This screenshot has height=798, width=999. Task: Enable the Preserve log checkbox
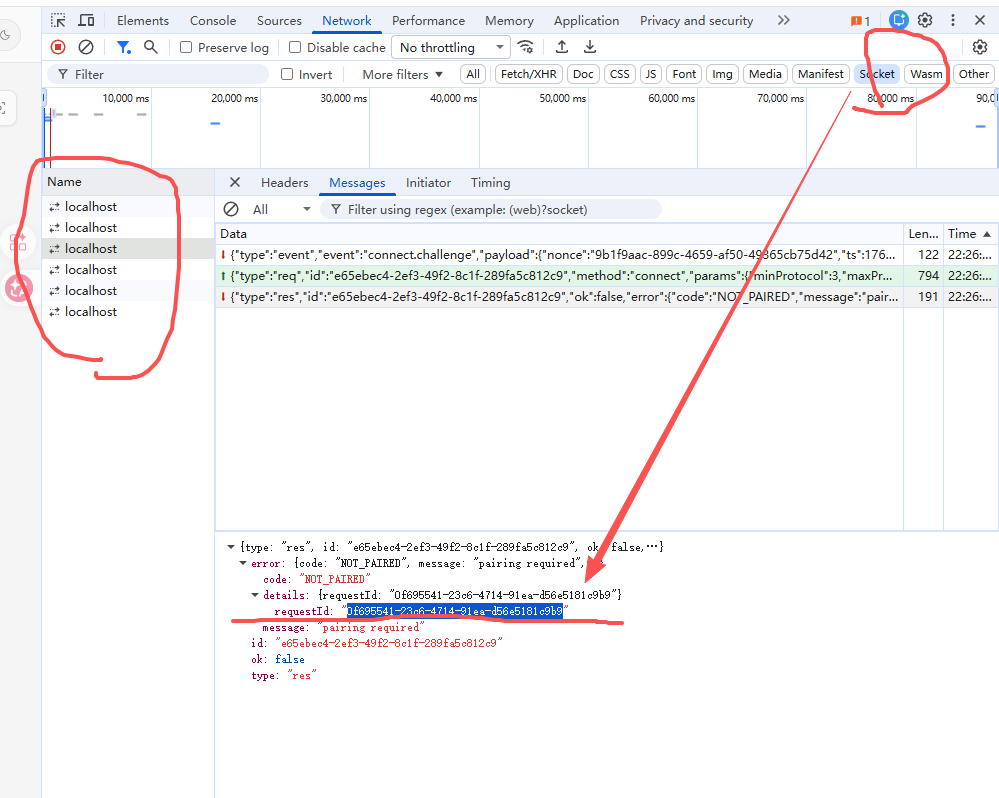pos(187,47)
